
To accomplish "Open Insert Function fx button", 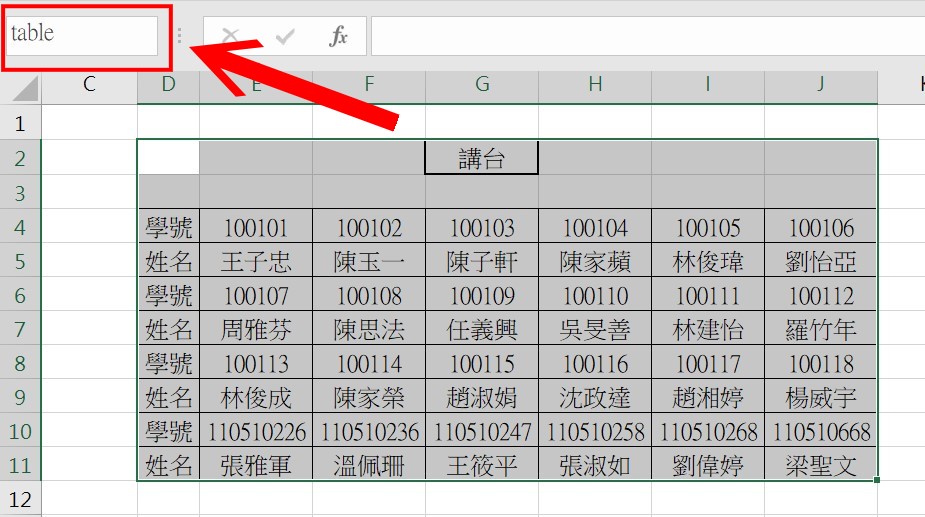I will (x=338, y=36).
